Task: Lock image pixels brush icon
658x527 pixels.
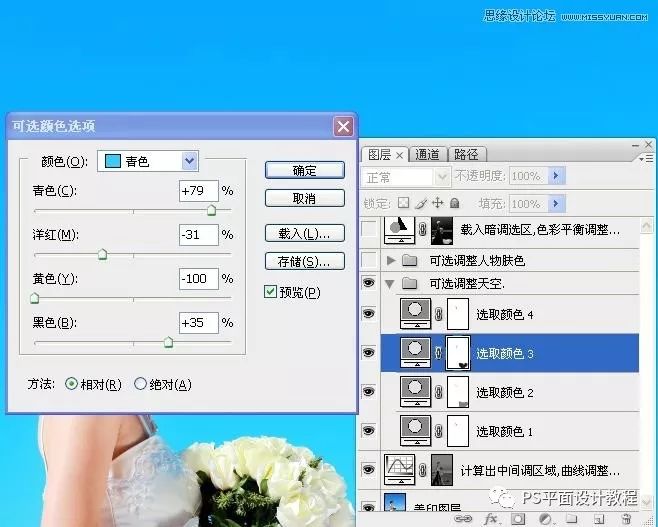Action: tap(420, 203)
